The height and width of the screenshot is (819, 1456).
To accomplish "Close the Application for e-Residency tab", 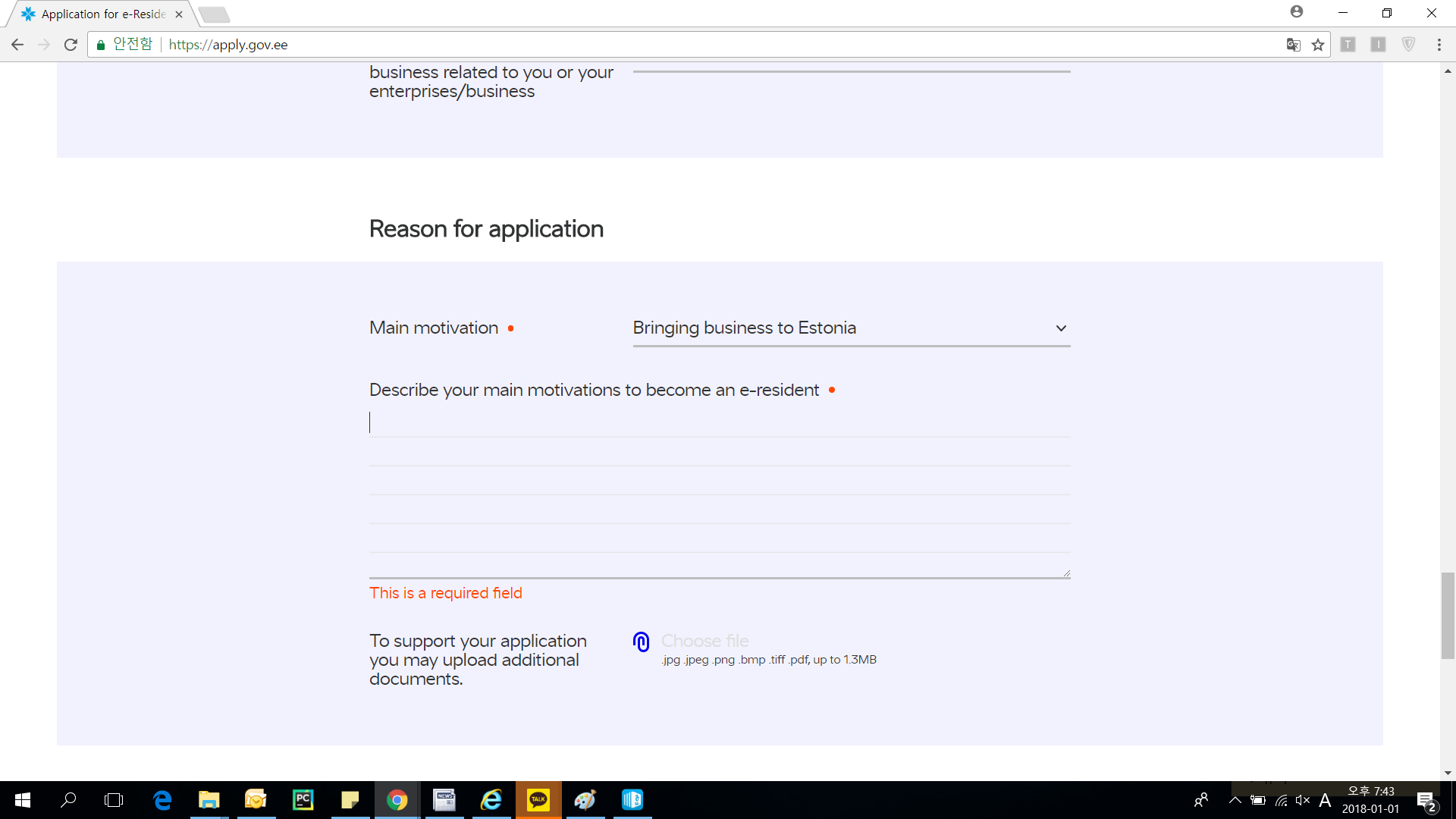I will [179, 14].
